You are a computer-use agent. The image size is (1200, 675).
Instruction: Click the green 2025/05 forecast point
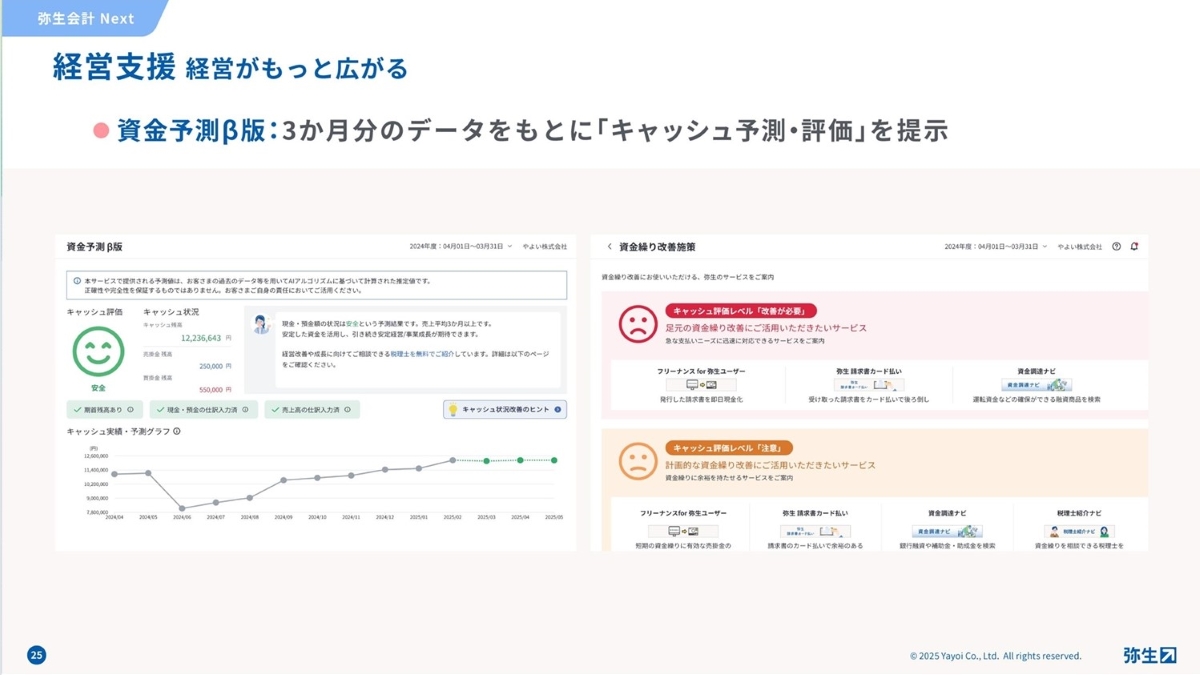coord(554,460)
